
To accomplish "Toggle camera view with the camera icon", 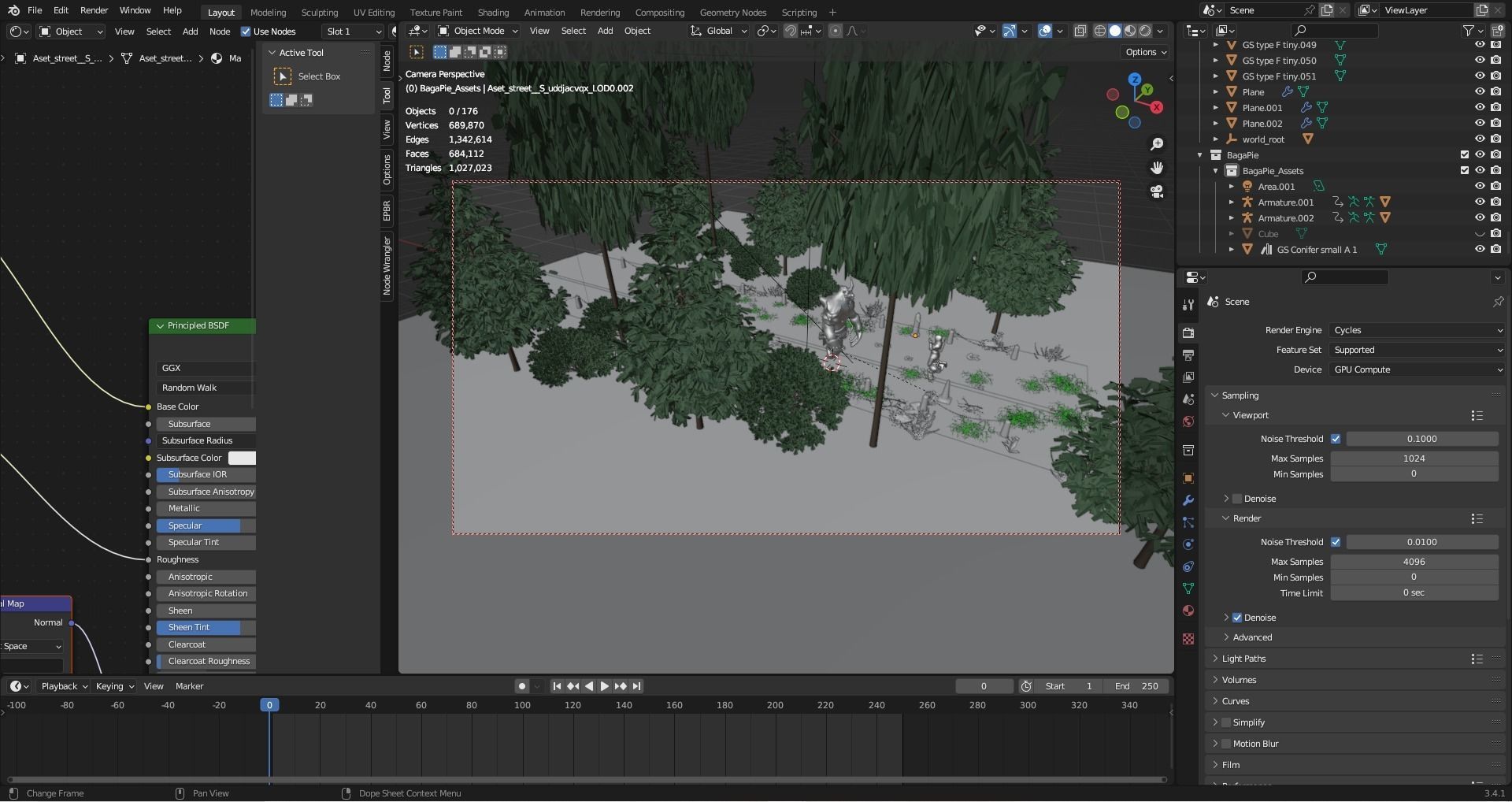I will (x=1156, y=191).
